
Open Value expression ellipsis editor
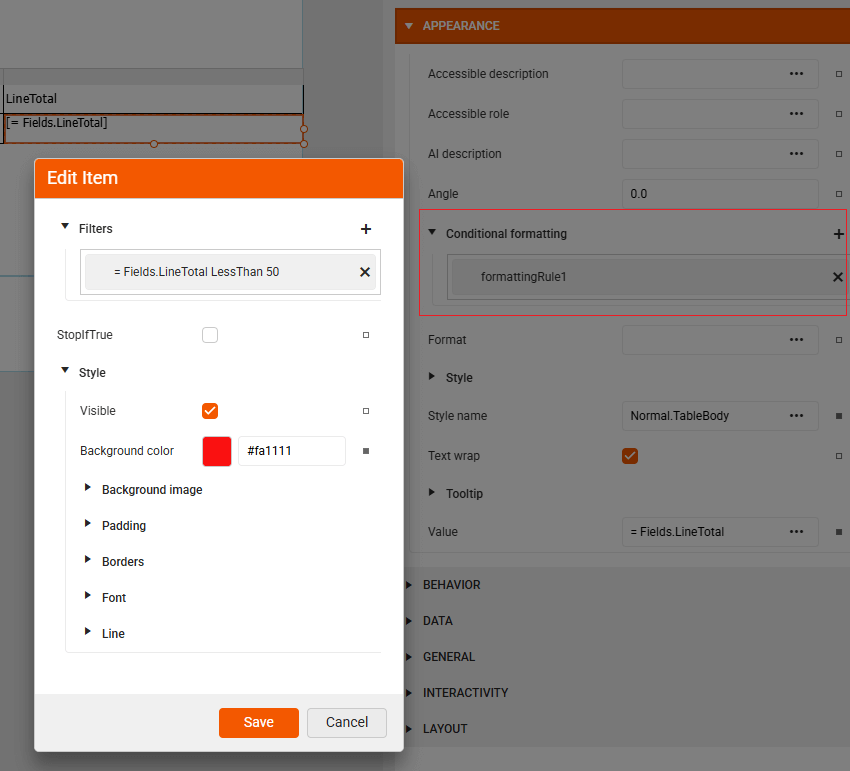pyautogui.click(x=796, y=532)
